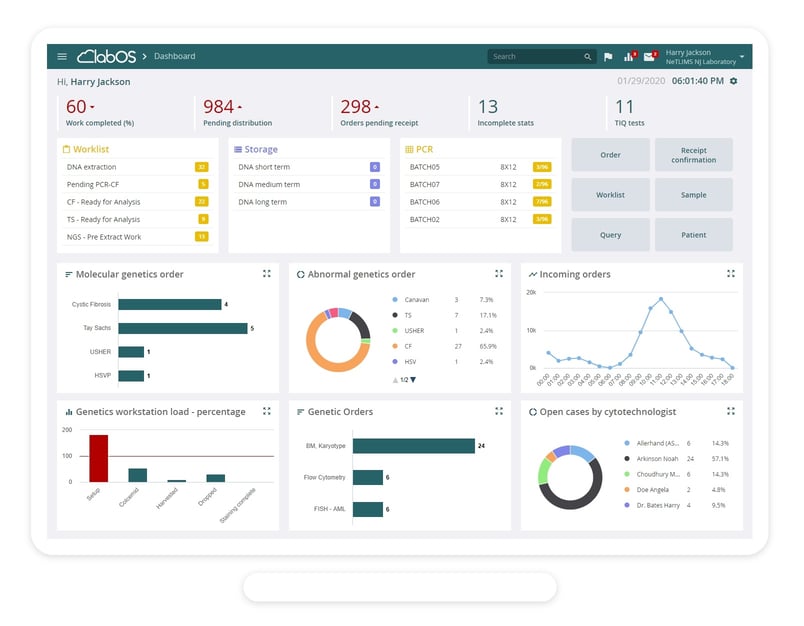Maximize Open cases by cytotechnologist panel
This screenshot has width=804, height=626.
731,411
